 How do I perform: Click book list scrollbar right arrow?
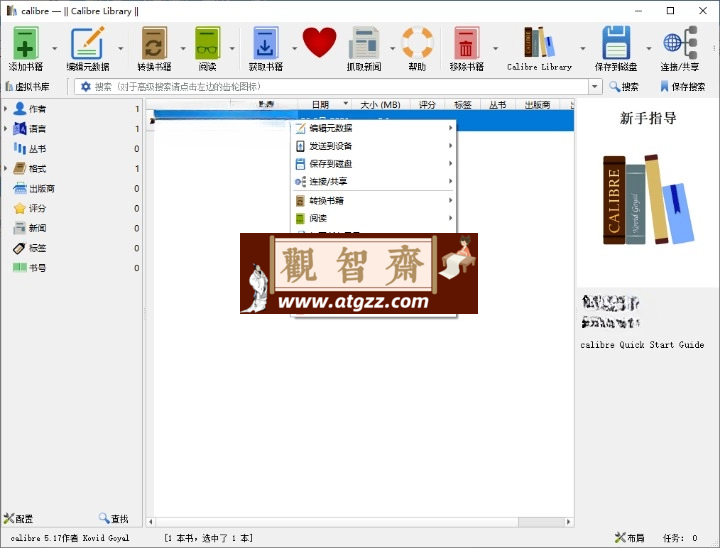[x=568, y=522]
